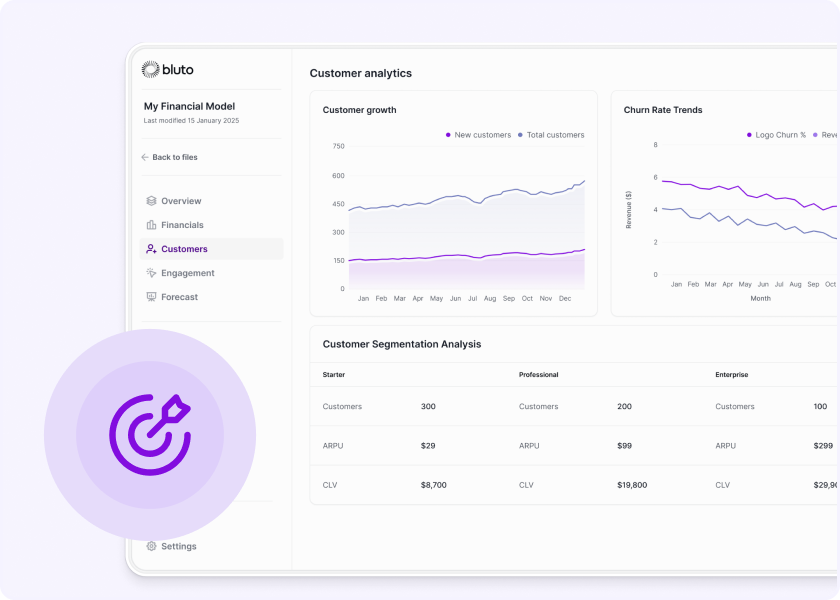Click the Customers person icon
The image size is (840, 600).
pyautogui.click(x=151, y=249)
